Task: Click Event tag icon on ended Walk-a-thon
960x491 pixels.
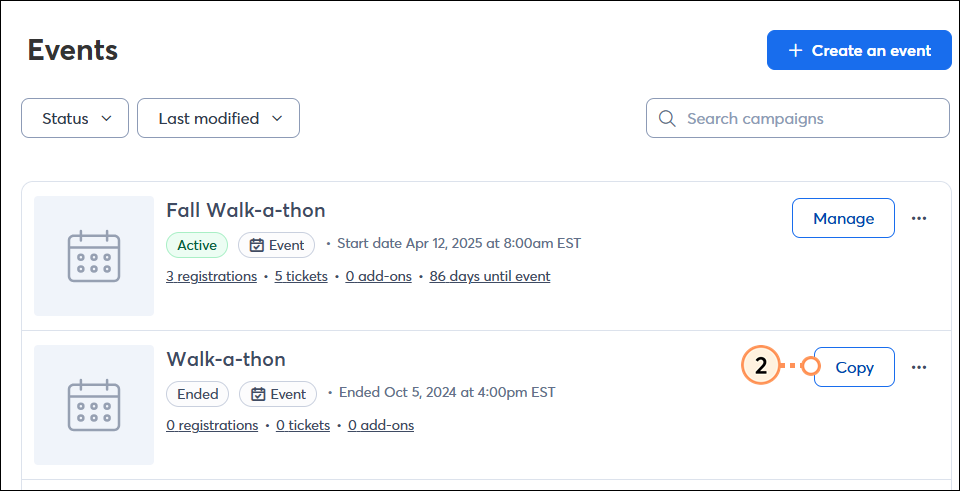Action: coord(258,394)
